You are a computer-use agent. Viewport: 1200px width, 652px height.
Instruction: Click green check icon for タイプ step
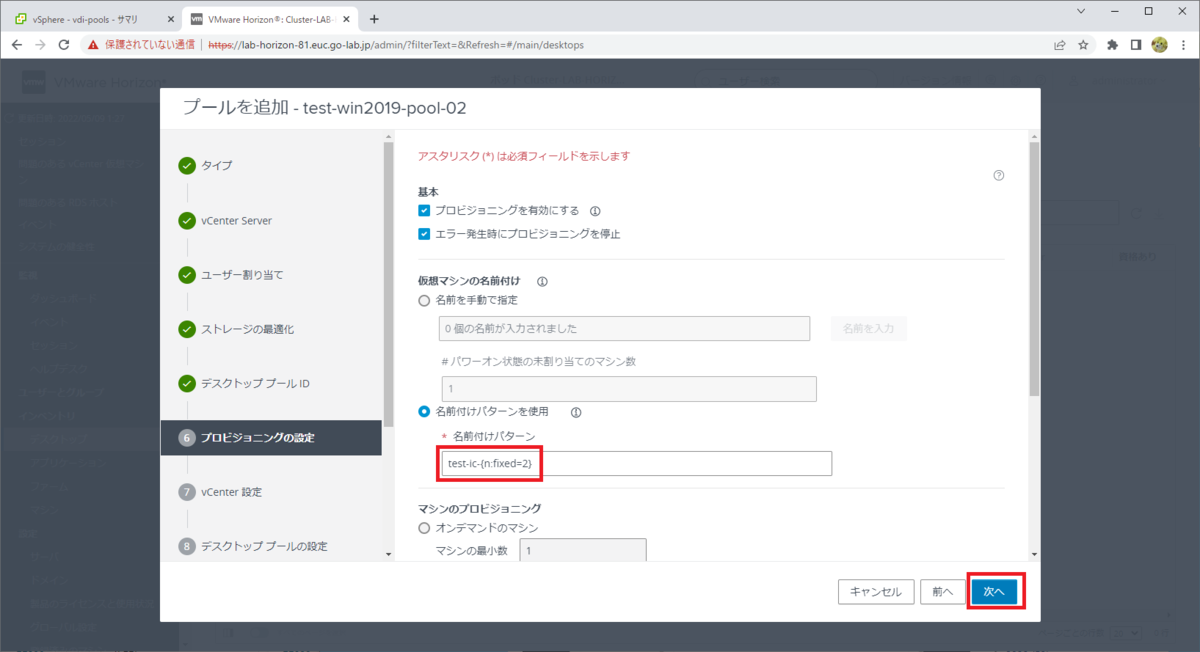(x=187, y=166)
